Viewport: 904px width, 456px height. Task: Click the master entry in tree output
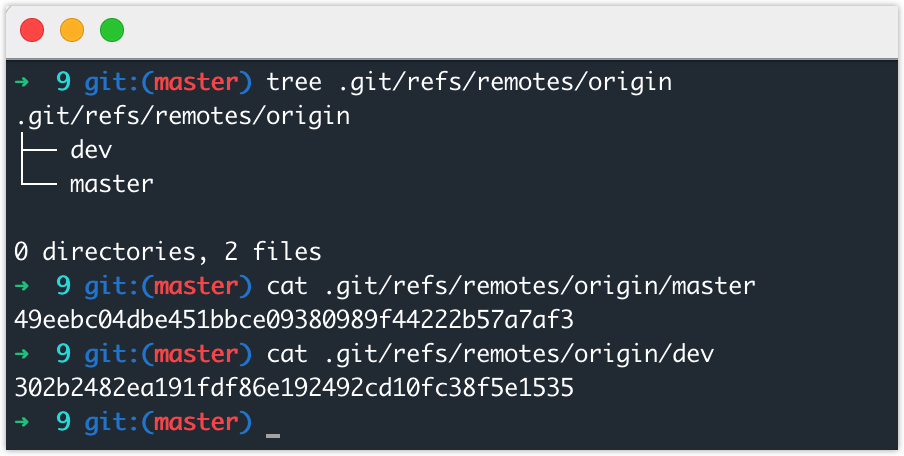(x=112, y=184)
